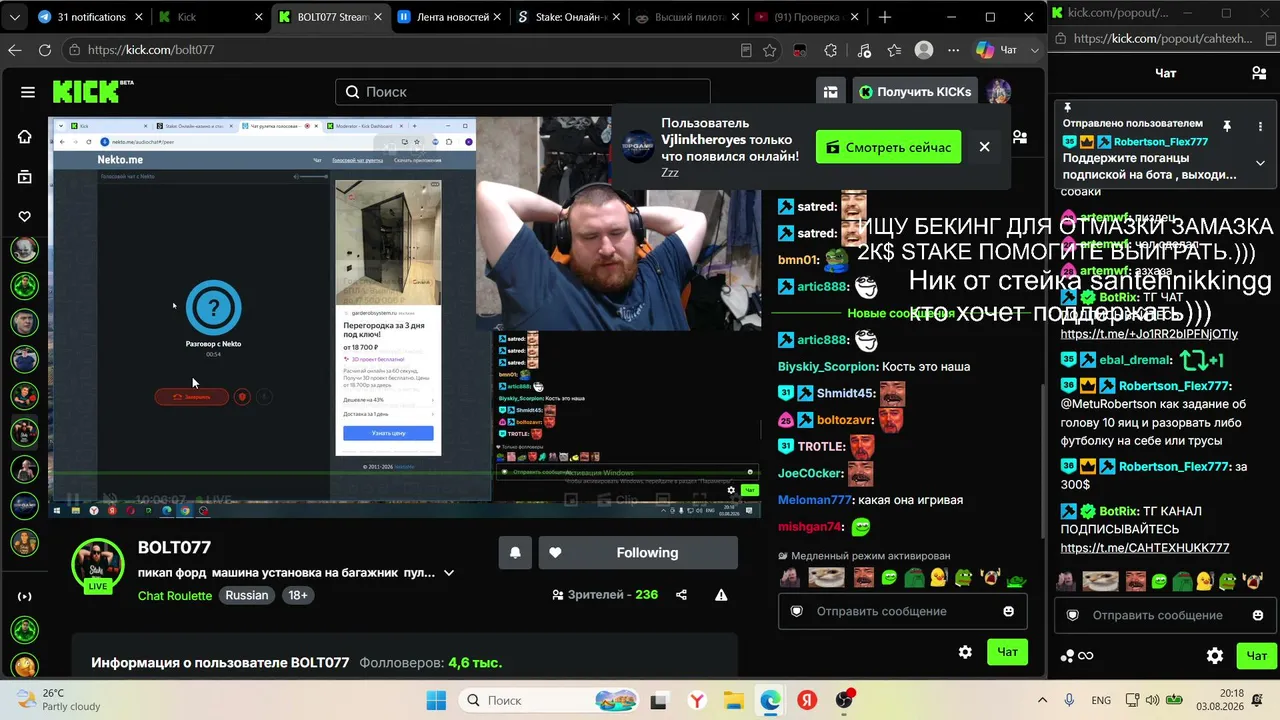Screen dimensions: 1280x720
Task: Reload the kick.com page
Action: click(45, 50)
